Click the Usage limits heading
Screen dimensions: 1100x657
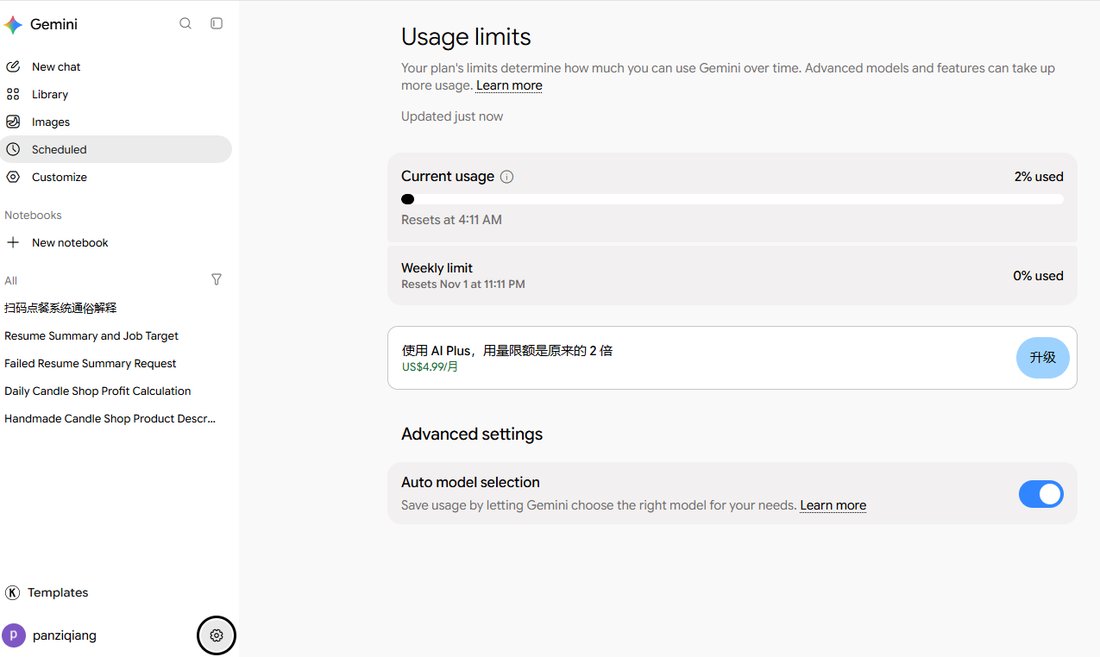pos(466,36)
